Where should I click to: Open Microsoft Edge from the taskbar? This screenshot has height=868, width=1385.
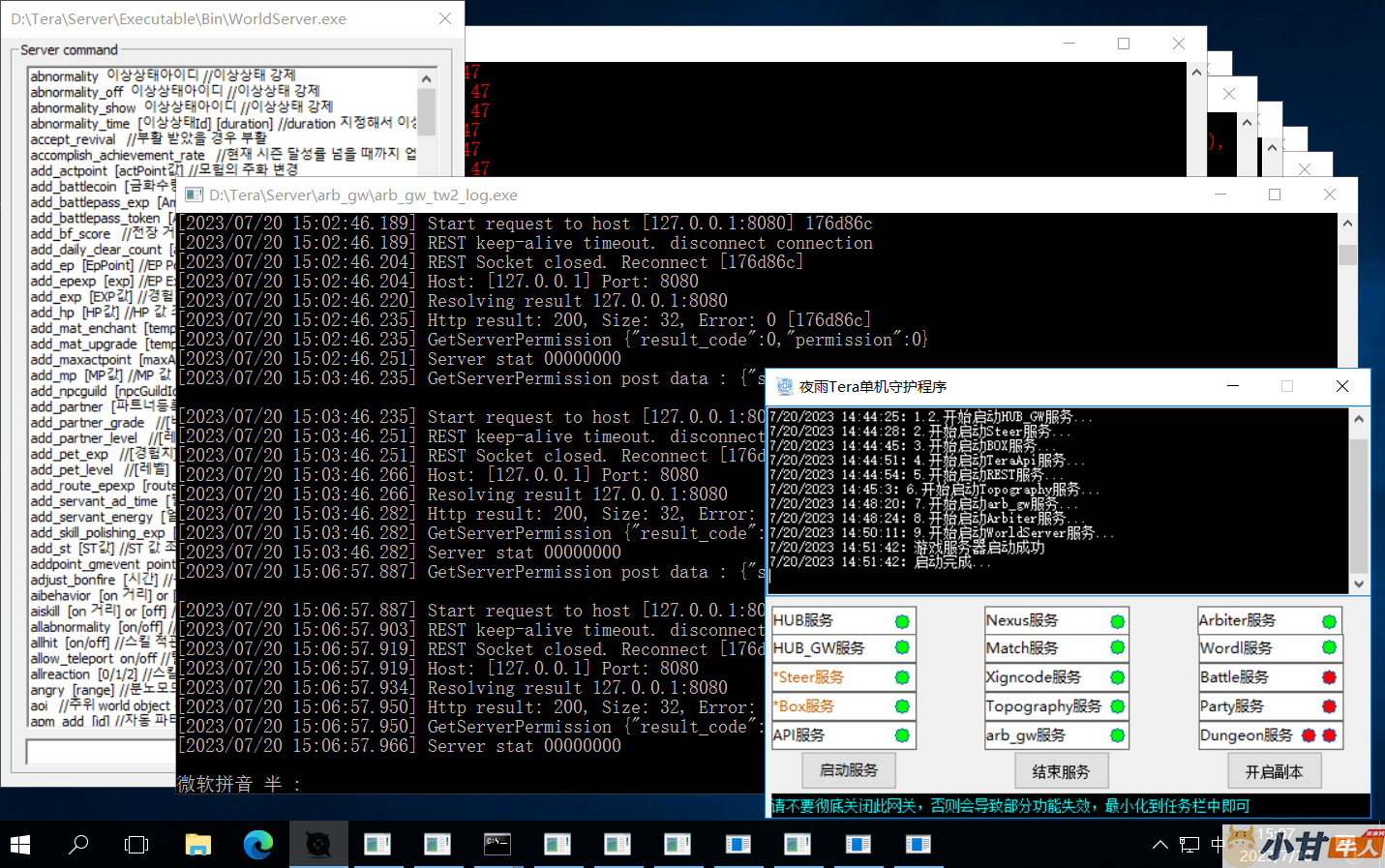tap(257, 845)
